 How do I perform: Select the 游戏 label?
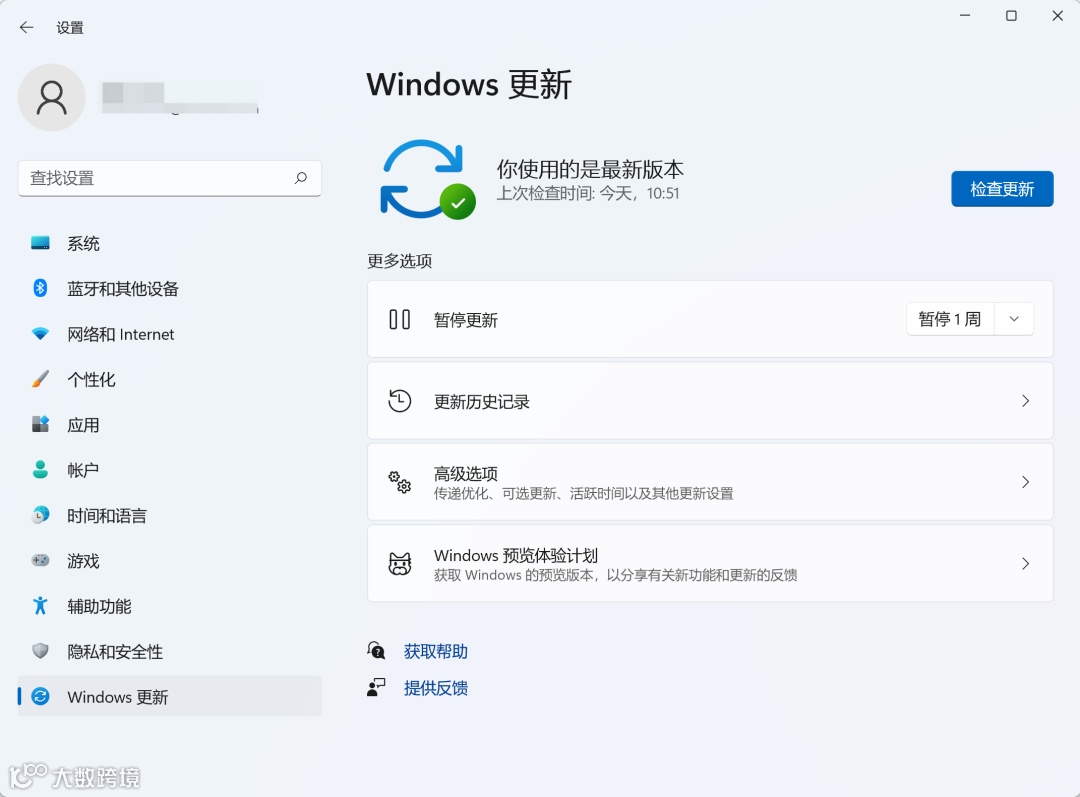point(83,561)
